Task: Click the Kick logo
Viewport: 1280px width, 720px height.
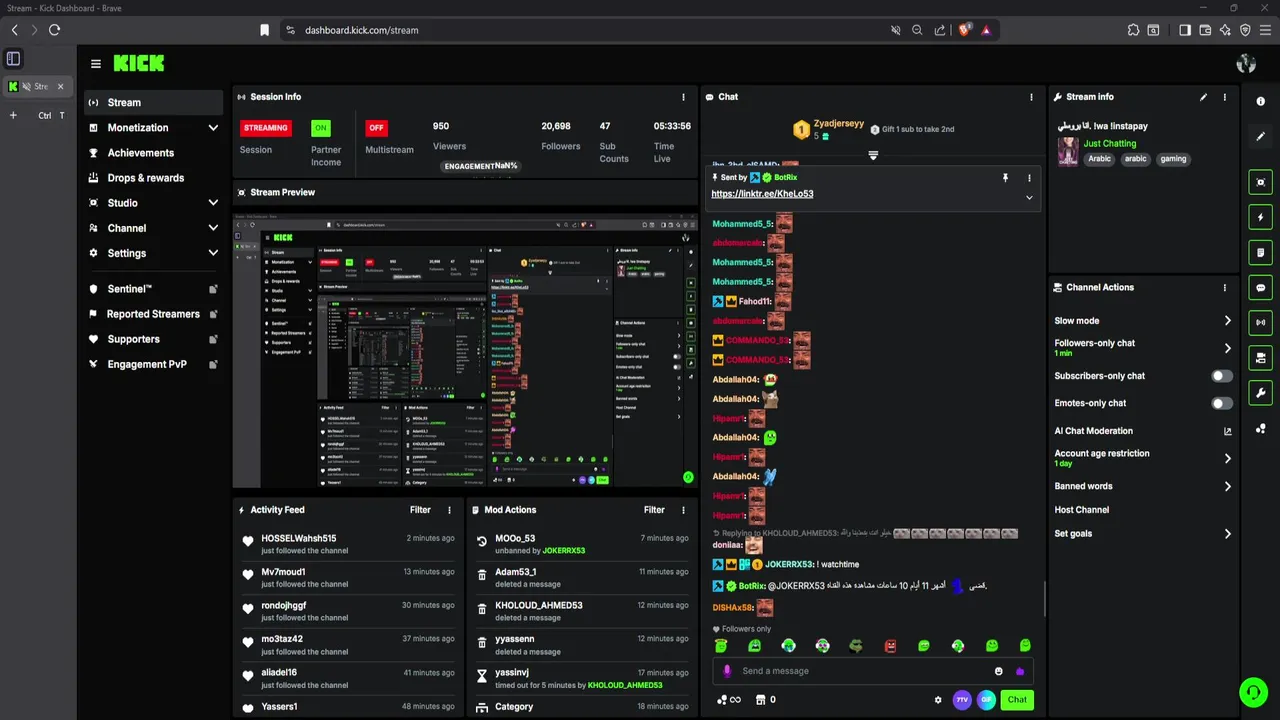Action: click(138, 63)
